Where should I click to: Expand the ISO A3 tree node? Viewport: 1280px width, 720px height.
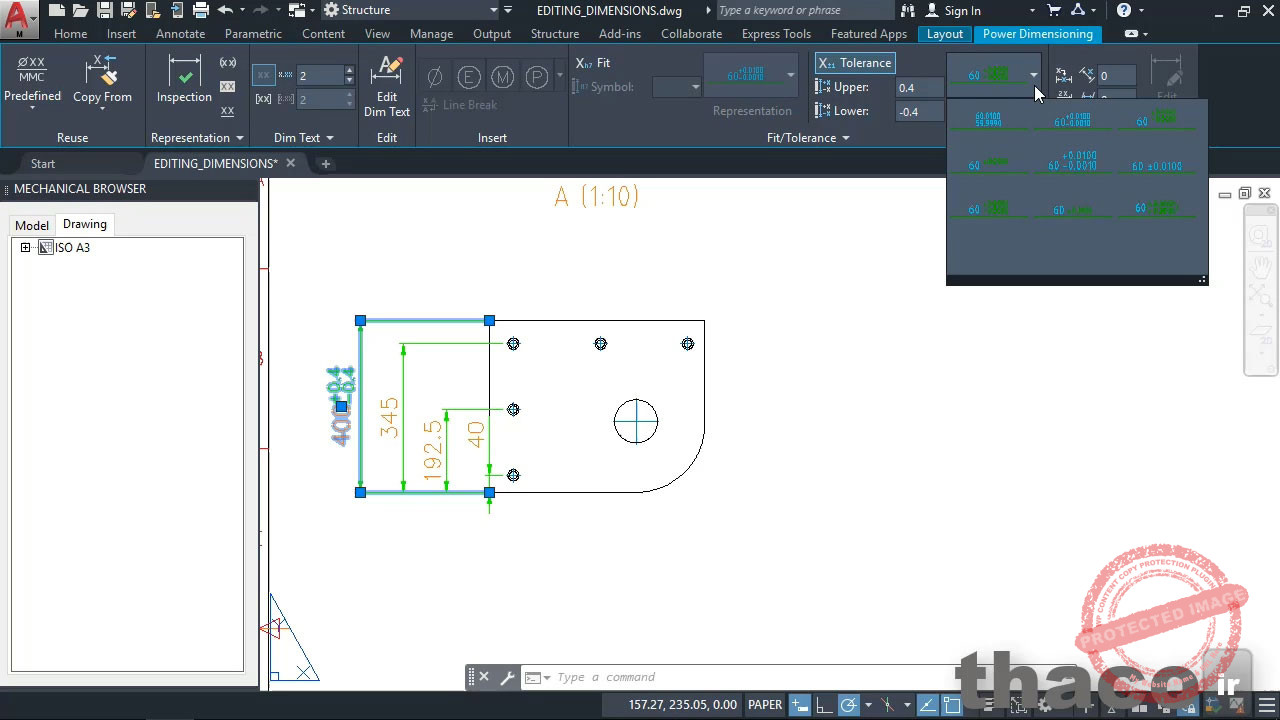point(25,248)
